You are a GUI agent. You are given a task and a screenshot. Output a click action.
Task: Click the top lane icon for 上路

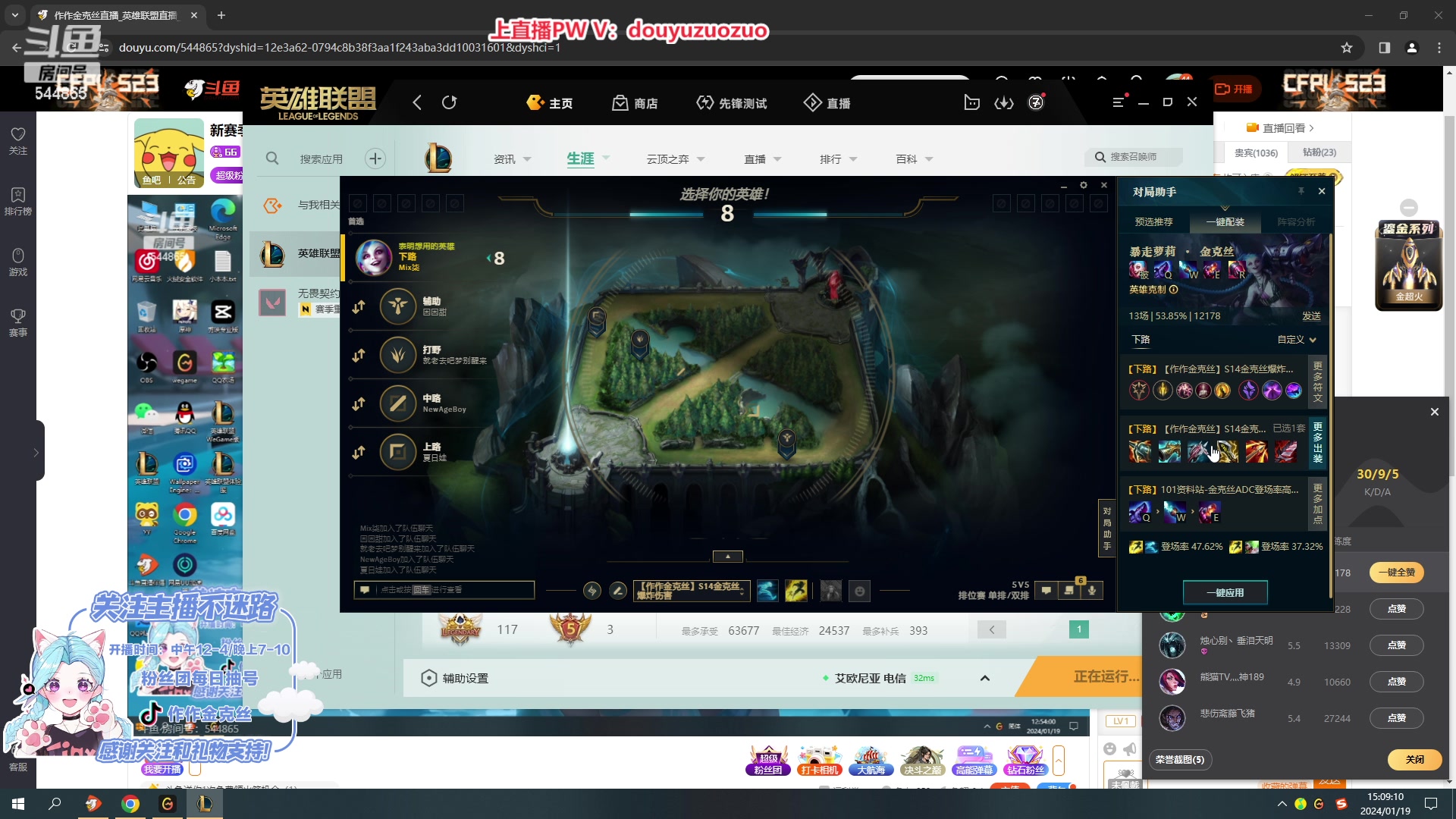click(398, 452)
